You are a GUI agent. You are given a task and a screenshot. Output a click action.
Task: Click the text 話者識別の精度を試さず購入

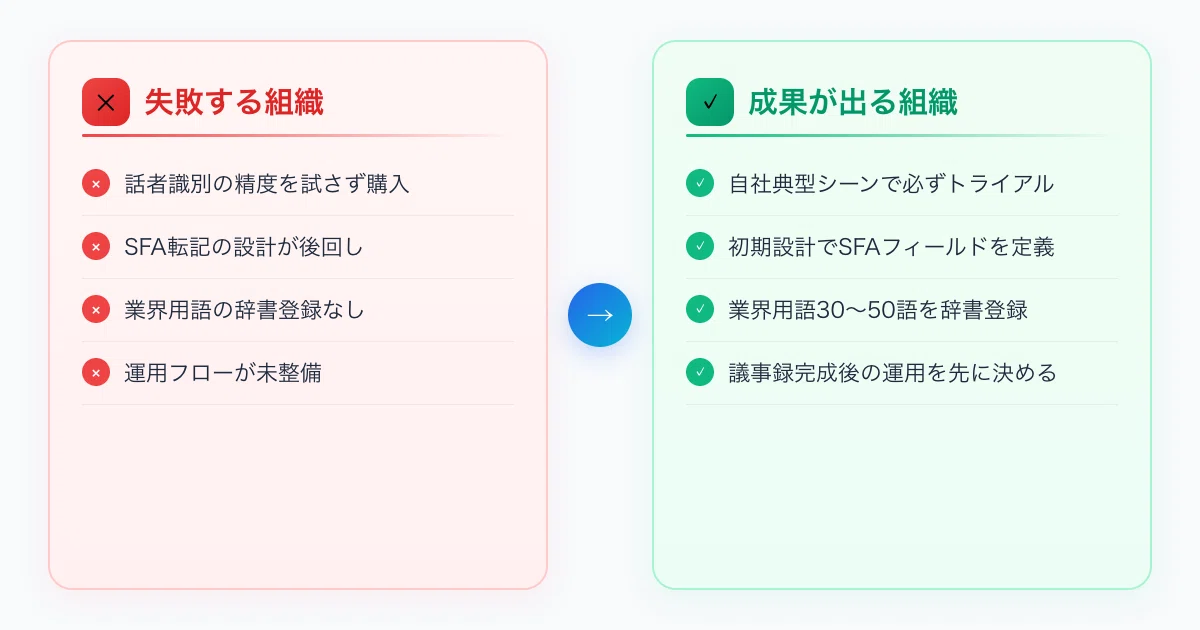point(267,184)
